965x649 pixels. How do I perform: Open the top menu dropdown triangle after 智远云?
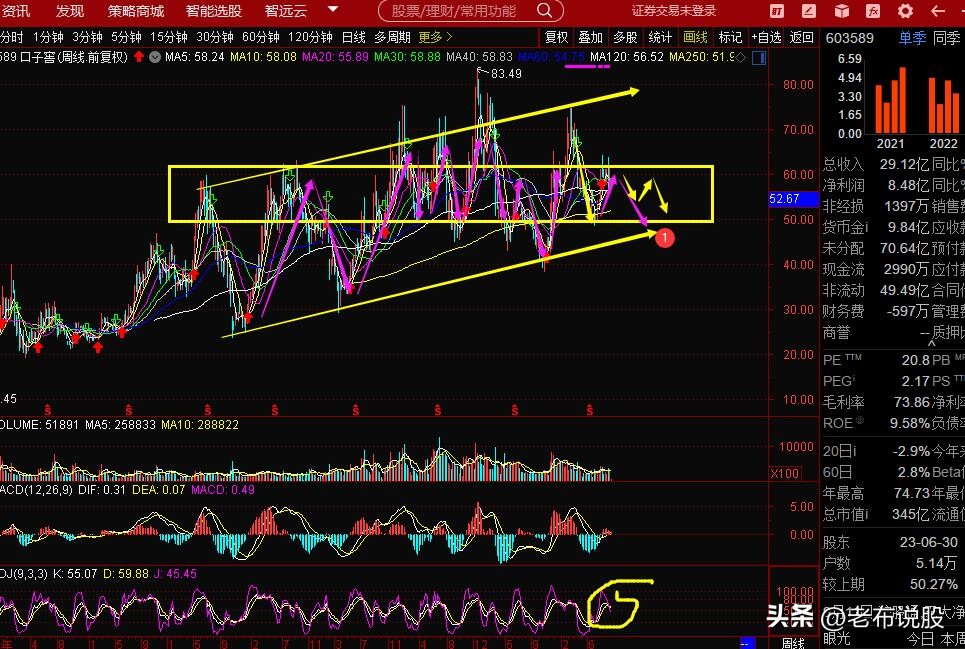333,10
